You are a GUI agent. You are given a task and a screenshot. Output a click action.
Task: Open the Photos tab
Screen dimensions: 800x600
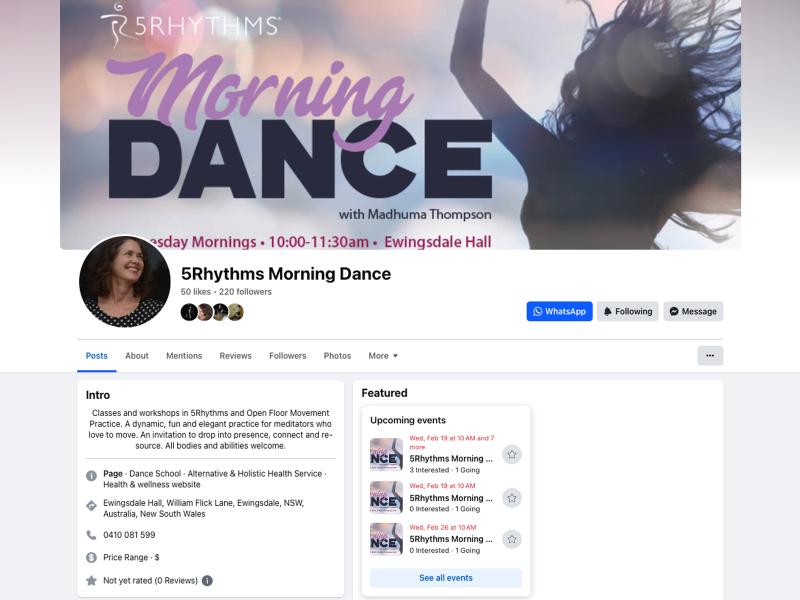click(337, 356)
